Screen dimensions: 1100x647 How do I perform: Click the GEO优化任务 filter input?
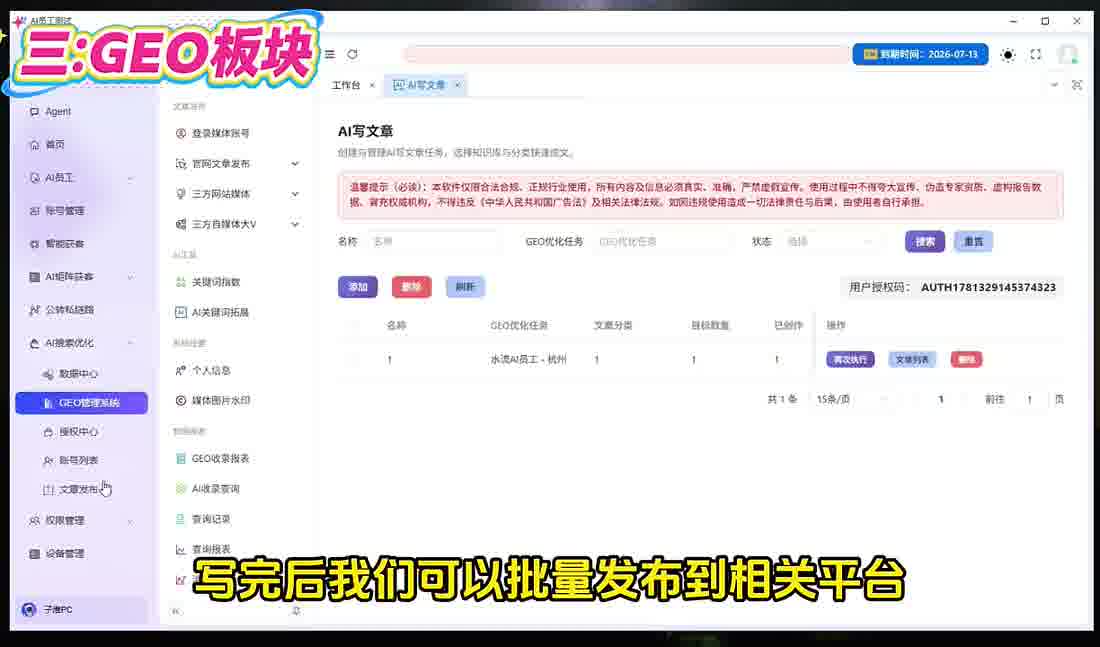pos(660,241)
